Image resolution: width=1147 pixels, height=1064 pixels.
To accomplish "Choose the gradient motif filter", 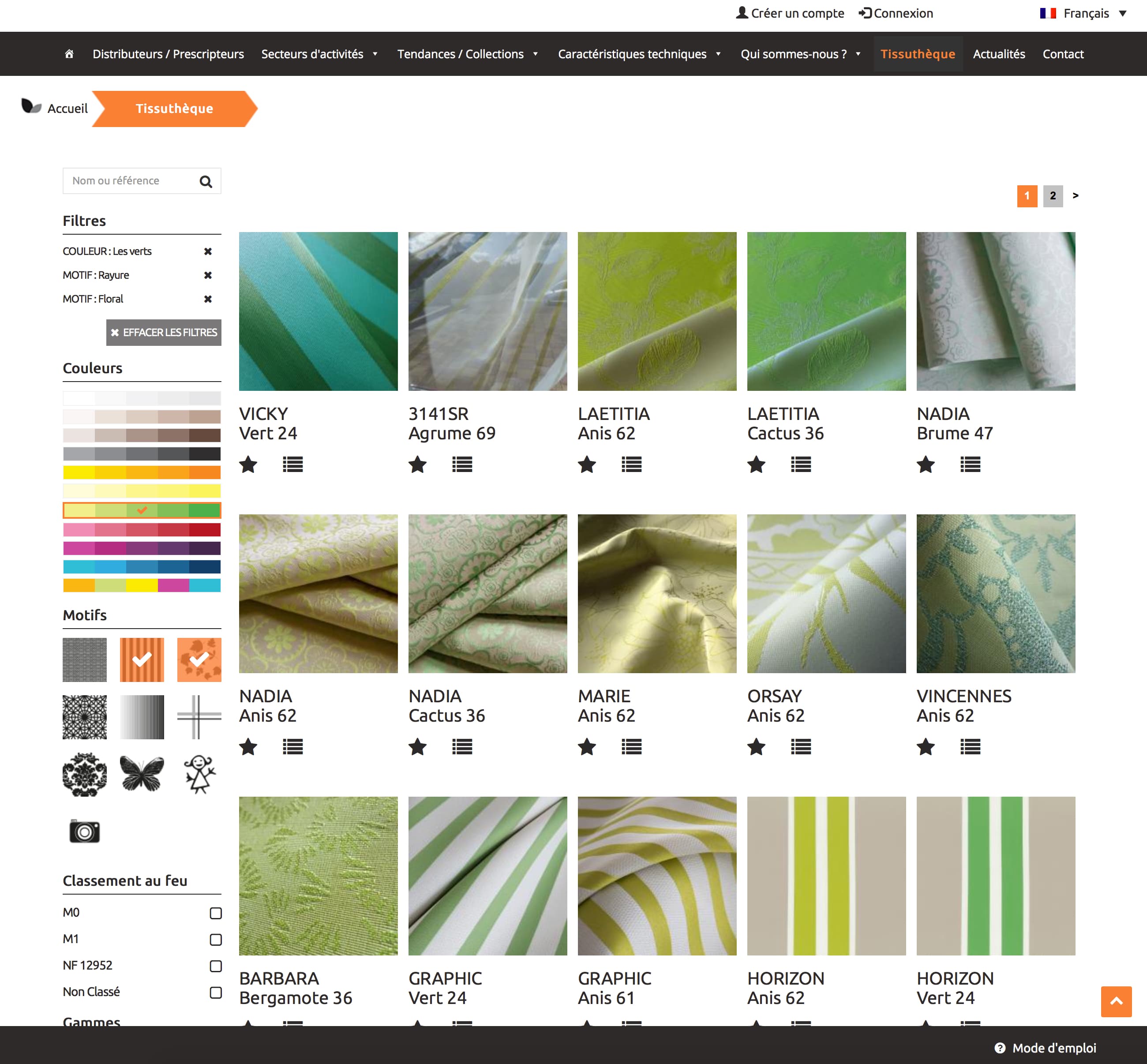I will (x=142, y=717).
